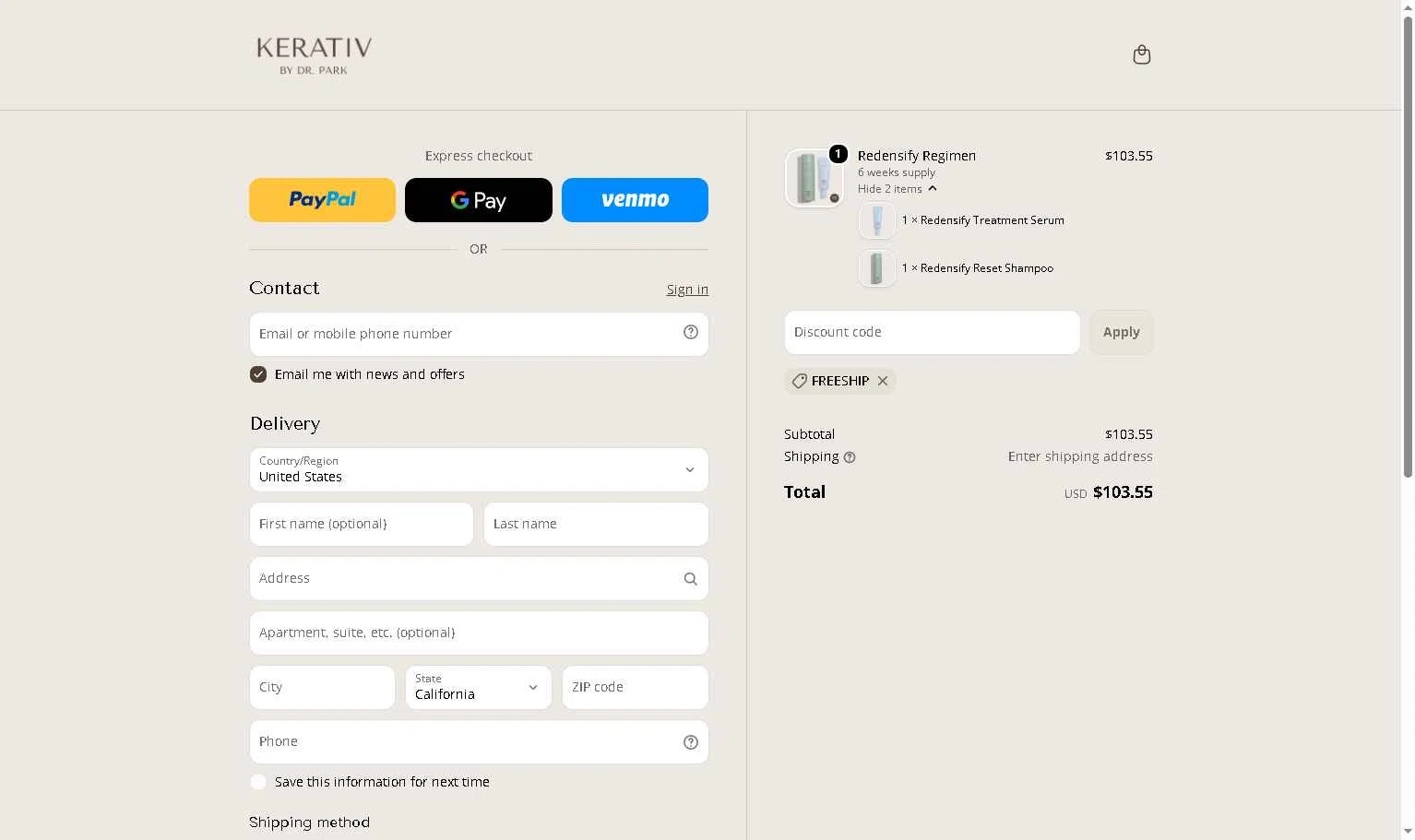Click the help icon in the email field
This screenshot has width=1415, height=840.
tap(690, 333)
